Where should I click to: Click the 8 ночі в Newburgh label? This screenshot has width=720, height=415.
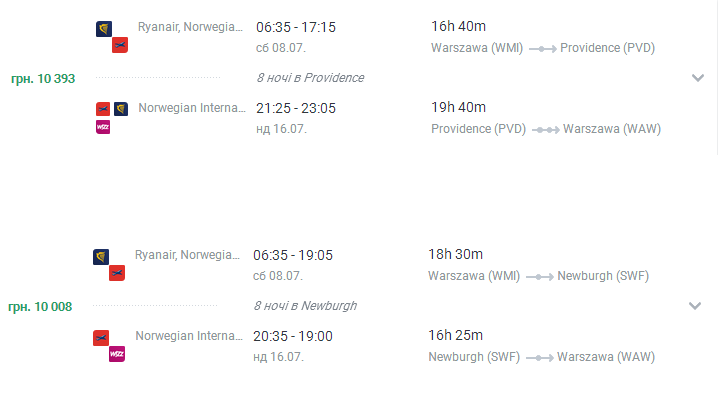click(305, 306)
